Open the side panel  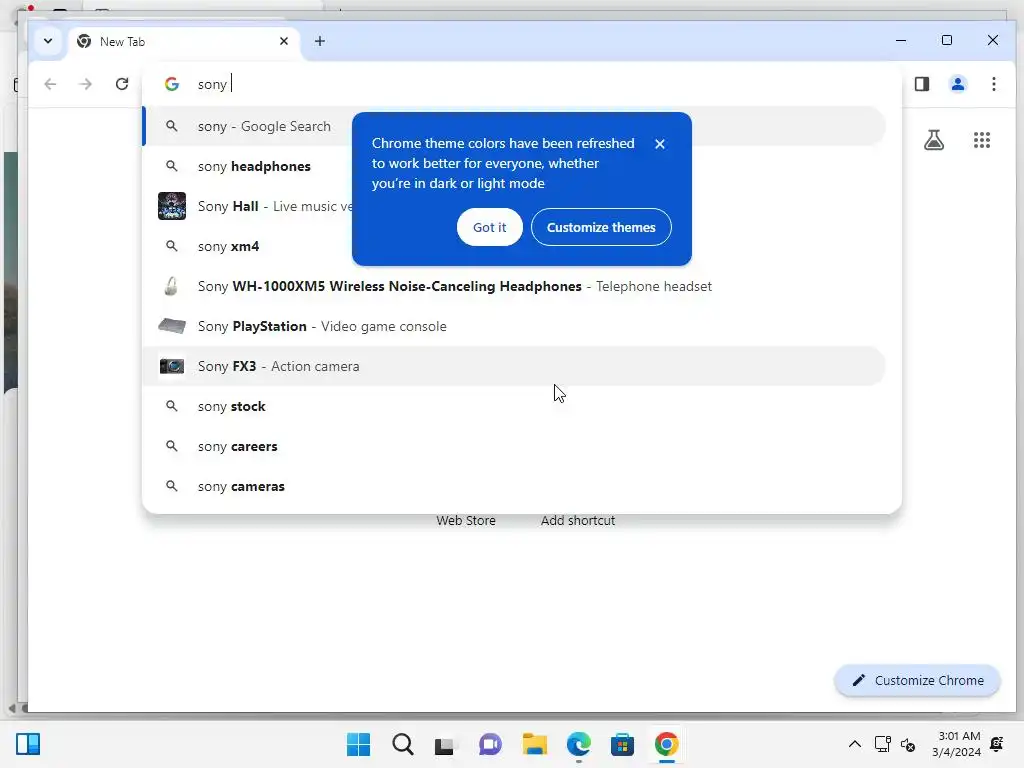point(921,84)
